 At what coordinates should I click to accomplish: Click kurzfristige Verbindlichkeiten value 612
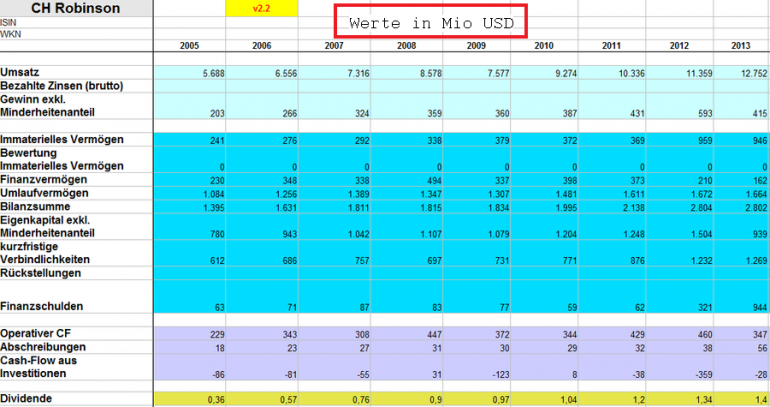click(217, 261)
